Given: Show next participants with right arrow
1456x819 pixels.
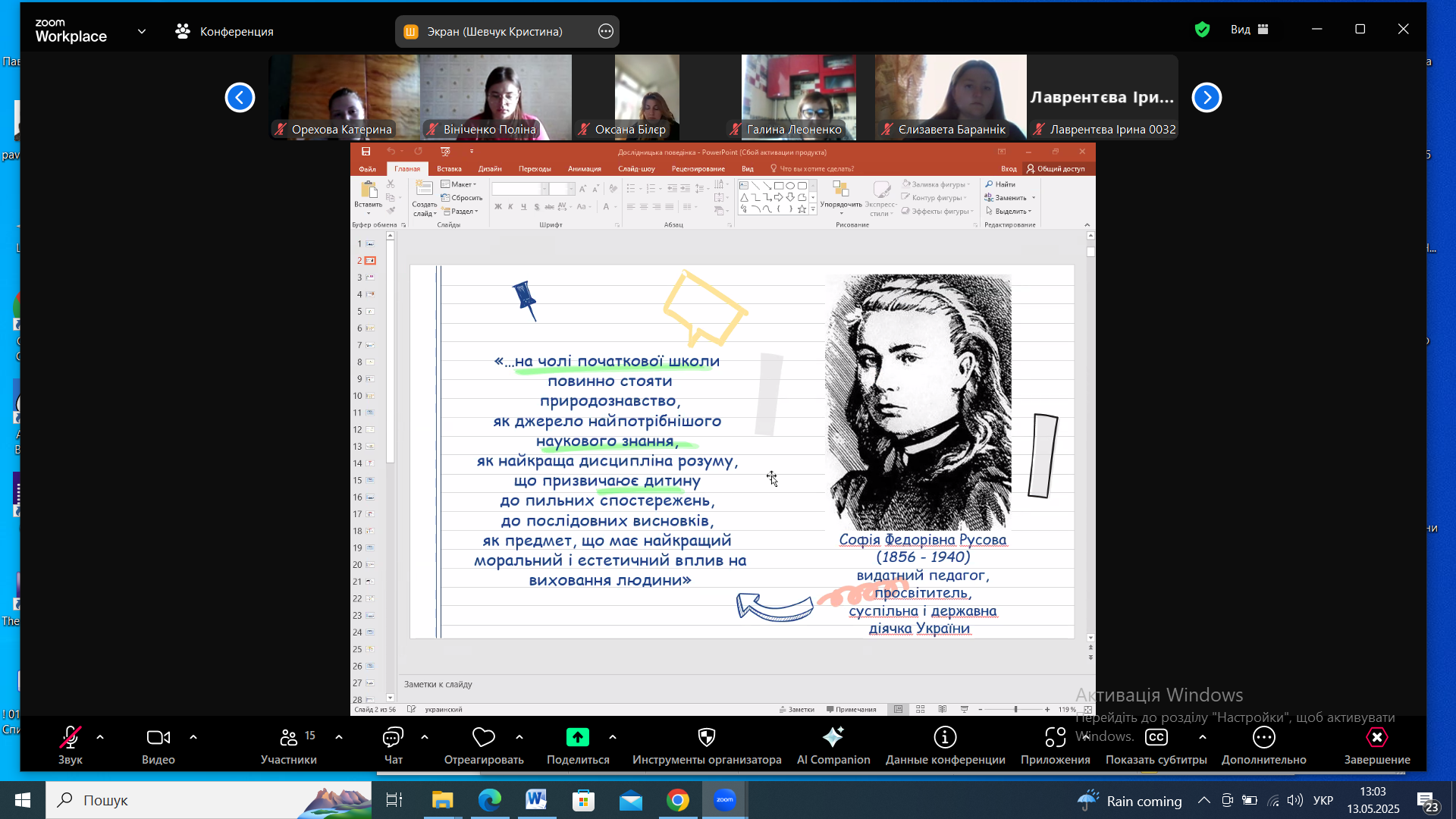Looking at the screenshot, I should click(1207, 97).
